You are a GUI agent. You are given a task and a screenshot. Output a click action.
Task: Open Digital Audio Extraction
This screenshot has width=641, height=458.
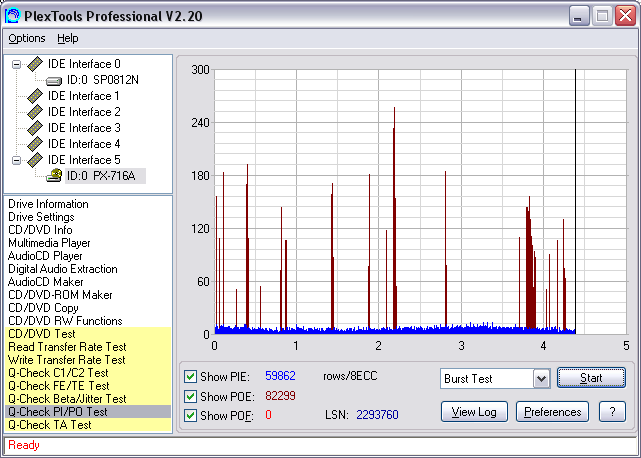click(63, 269)
